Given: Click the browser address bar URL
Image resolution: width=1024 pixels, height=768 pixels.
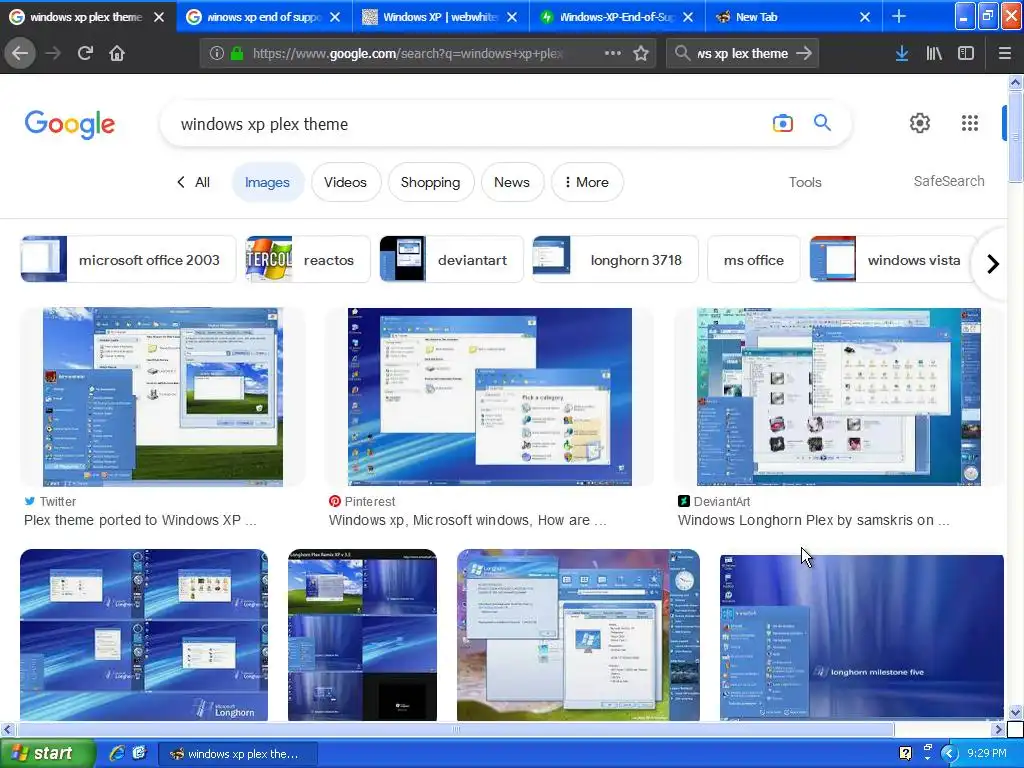Looking at the screenshot, I should (408, 54).
